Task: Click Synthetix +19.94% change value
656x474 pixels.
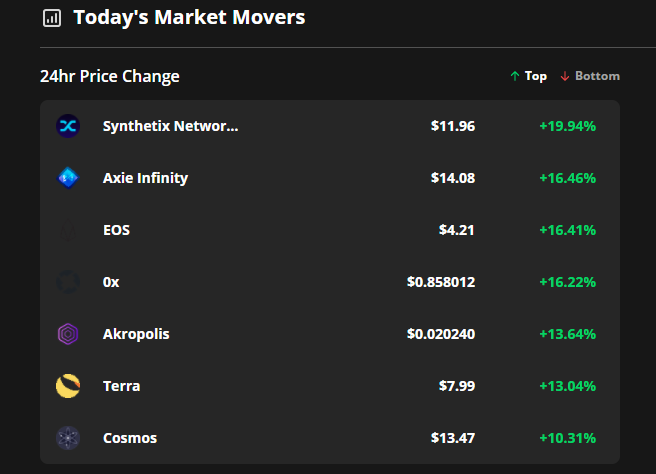Action: pos(567,126)
